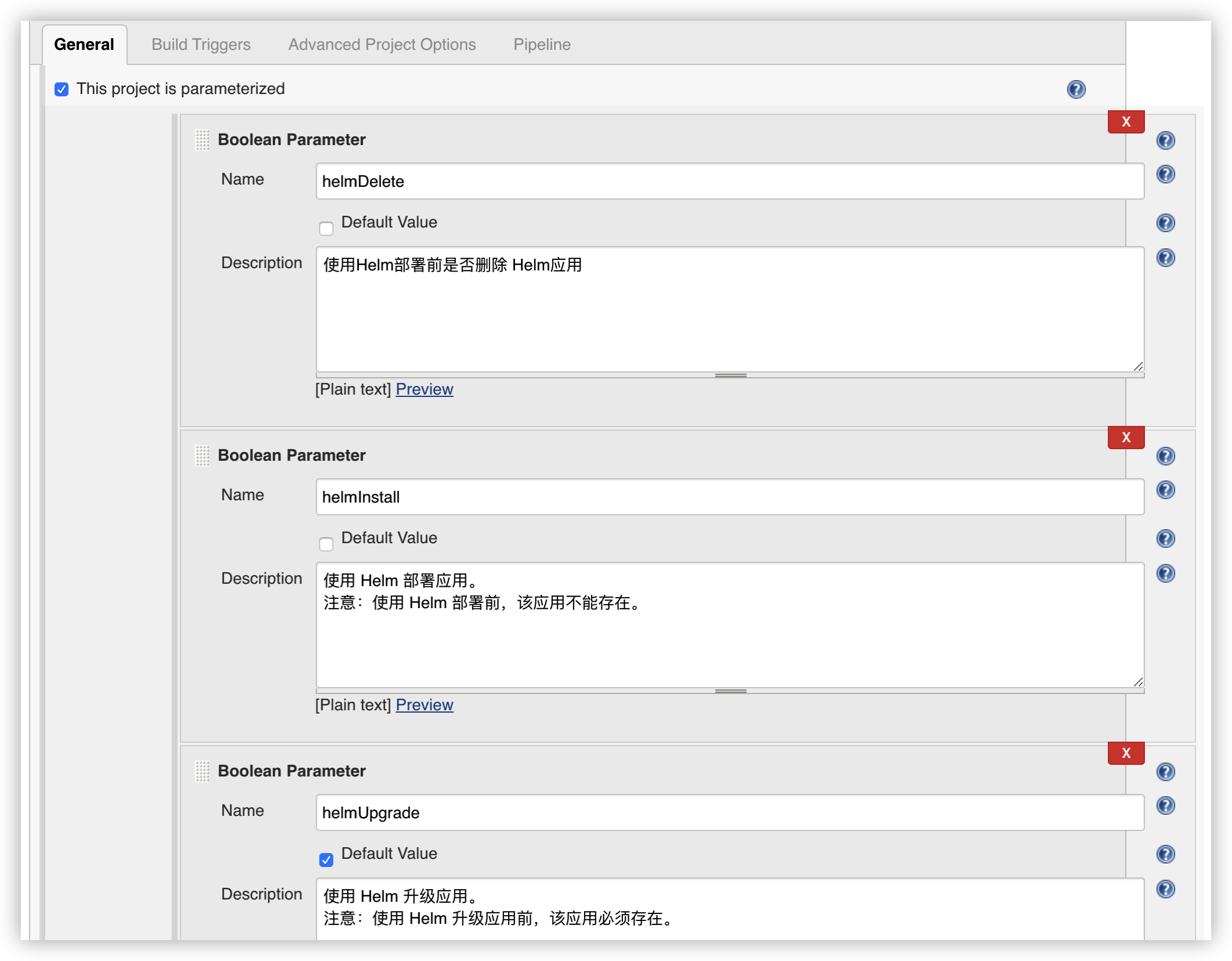Click drag handle of helmInstall parameter block
Viewport: 1232px width, 961px height.
(202, 456)
